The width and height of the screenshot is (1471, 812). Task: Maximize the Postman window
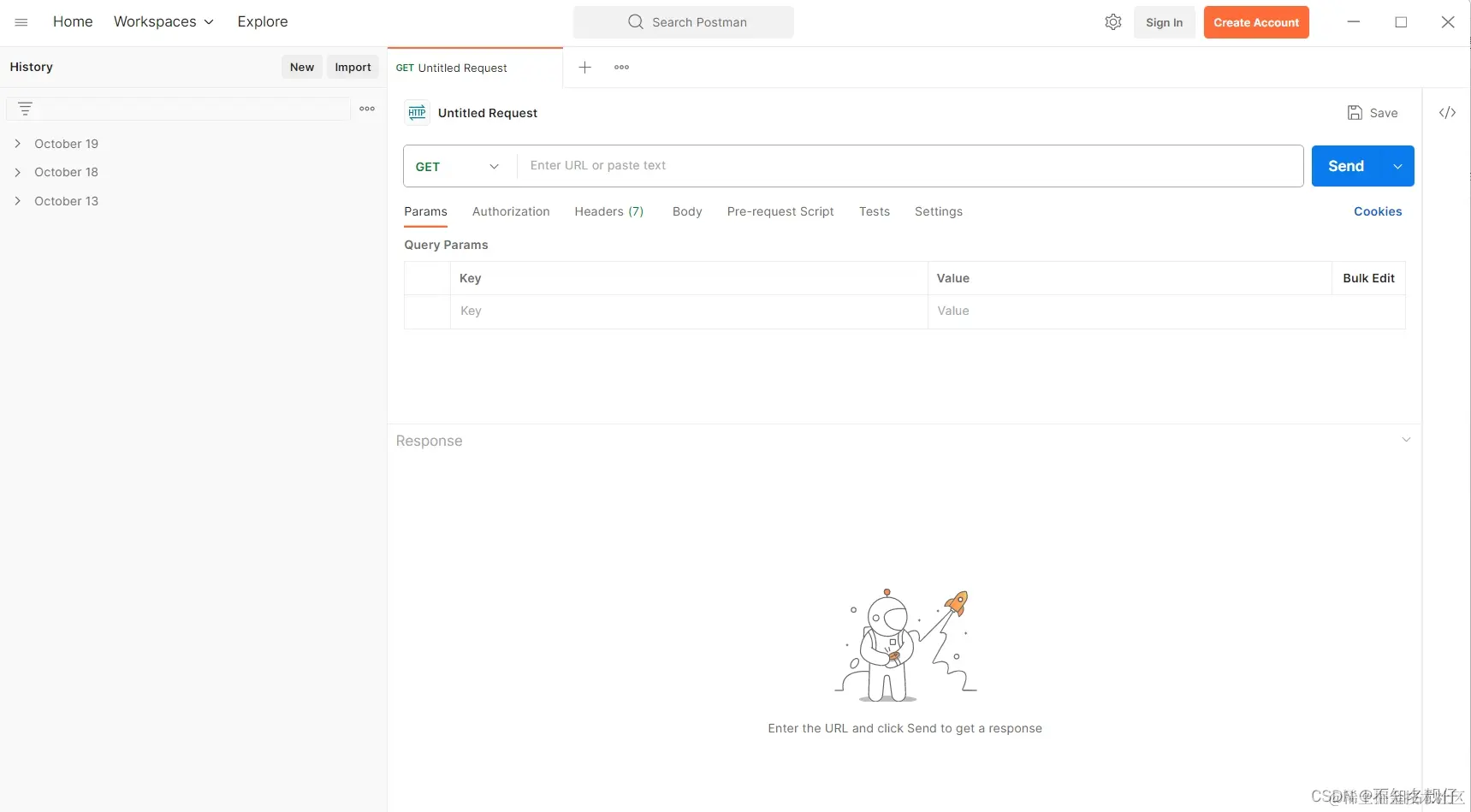click(x=1401, y=22)
